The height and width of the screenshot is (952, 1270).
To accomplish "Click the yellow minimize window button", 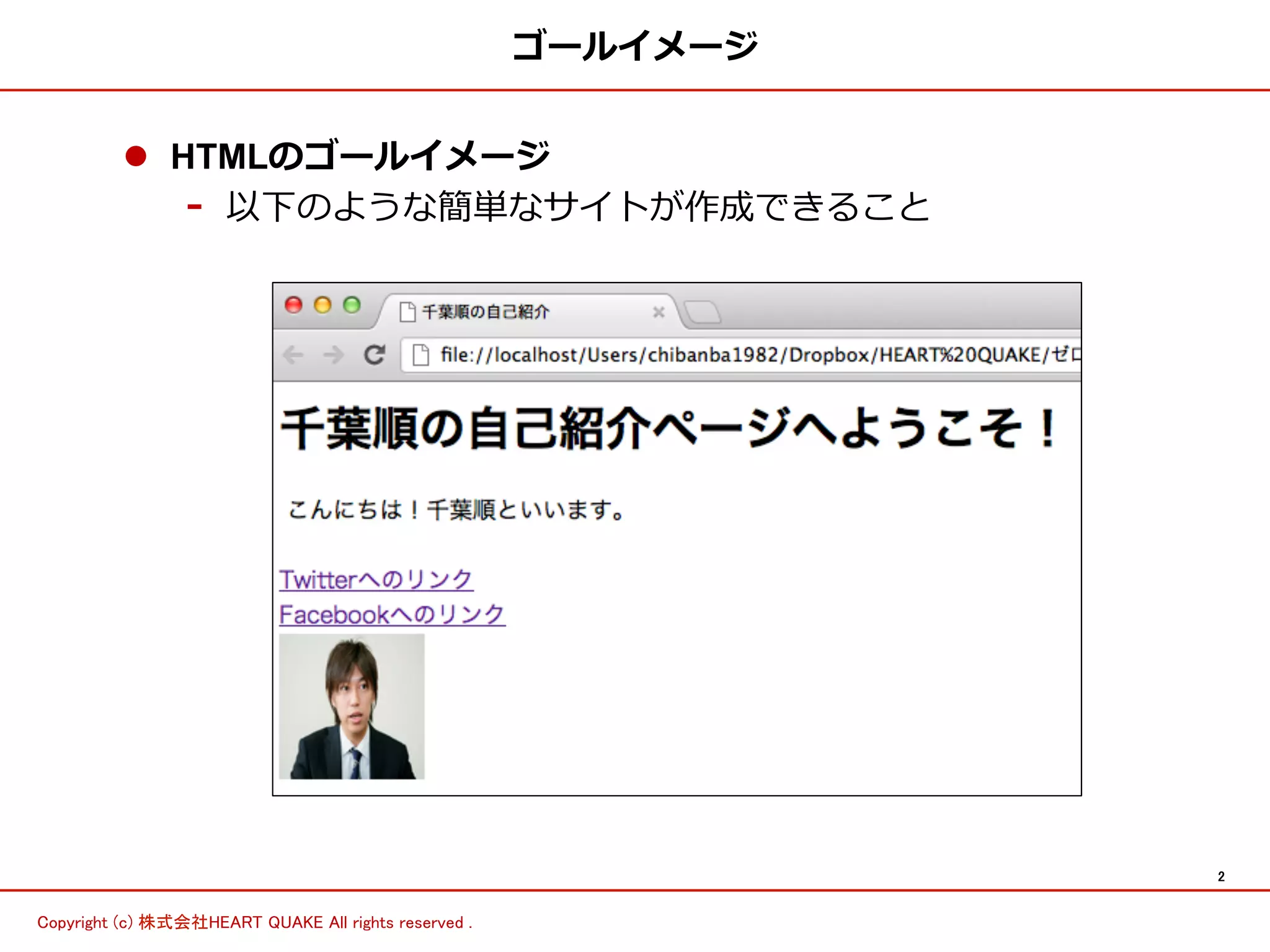I will click(x=322, y=305).
